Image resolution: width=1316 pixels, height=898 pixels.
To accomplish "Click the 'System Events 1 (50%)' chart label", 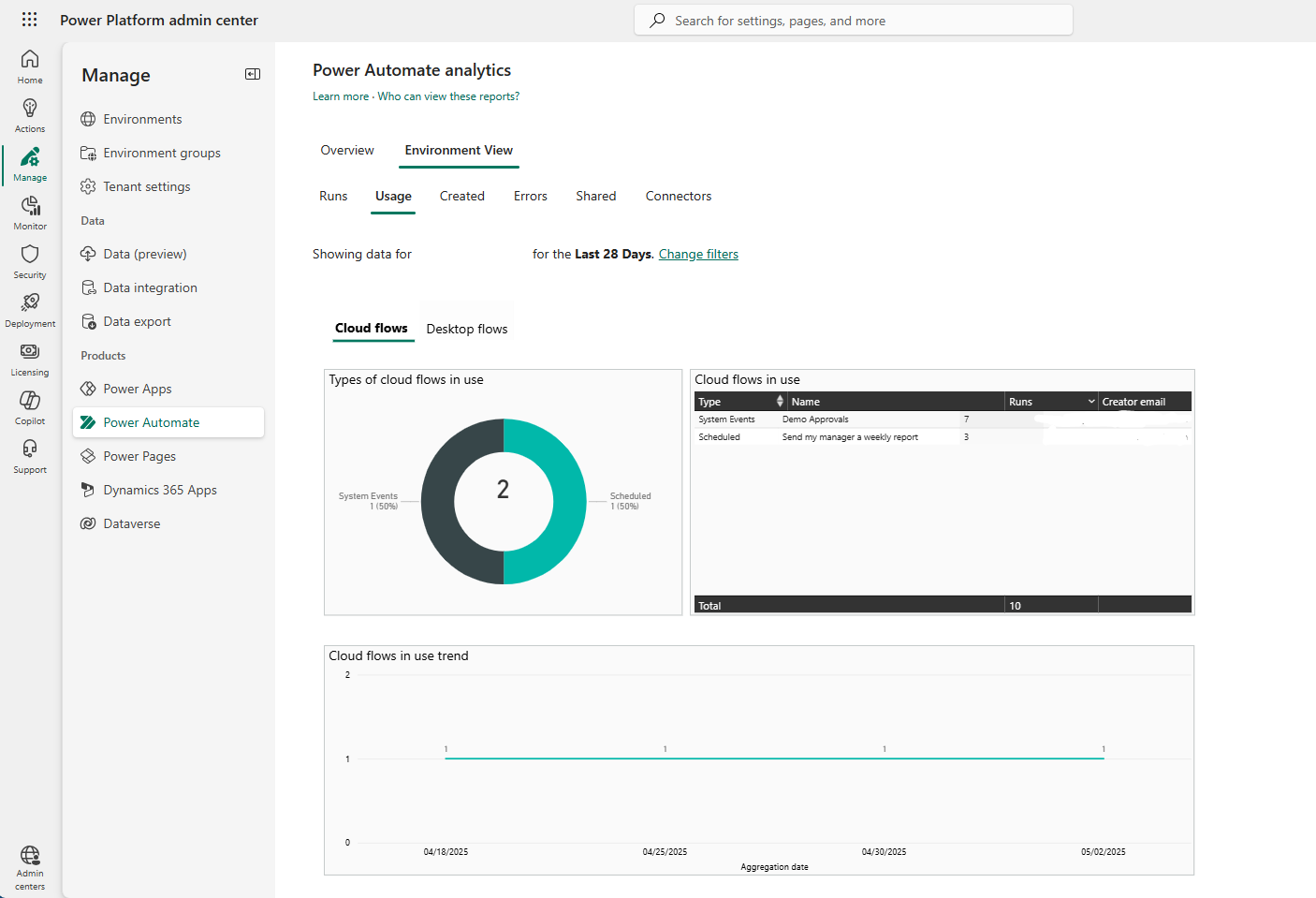I will 368,501.
